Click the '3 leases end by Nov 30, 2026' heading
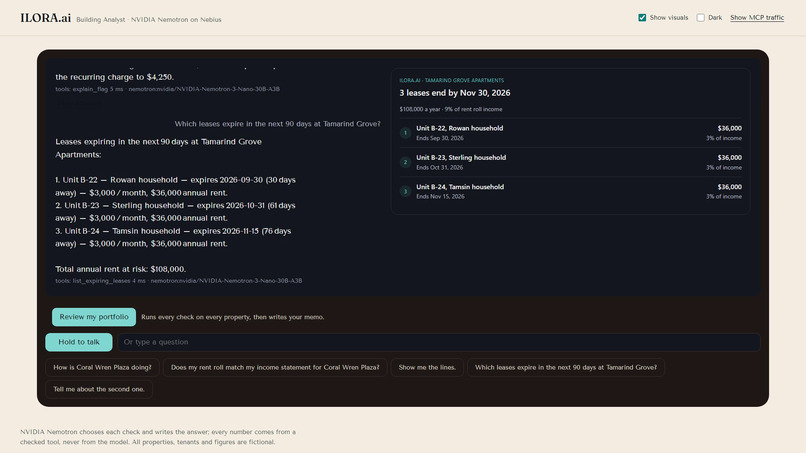806x453 pixels. [455, 93]
